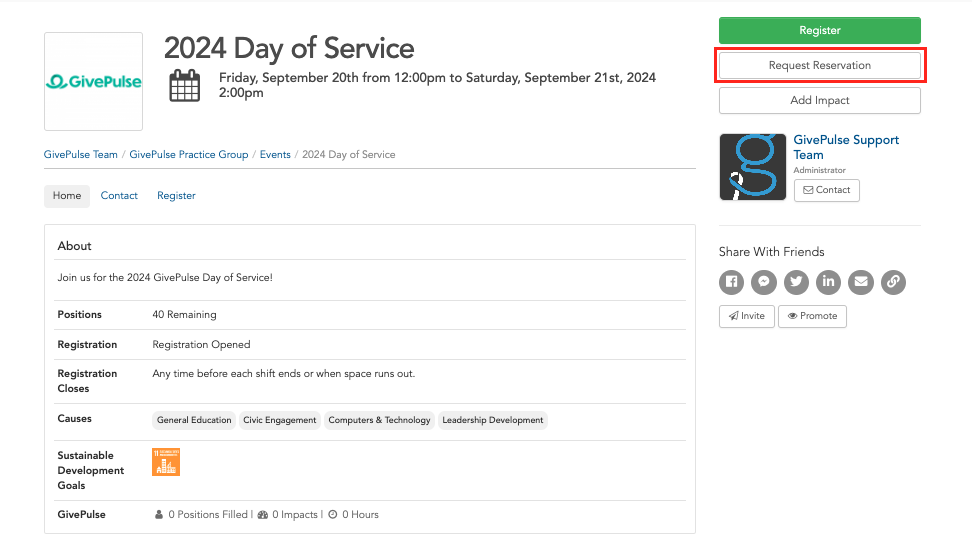Click Add Impact button
This screenshot has height=543, width=972.
(820, 100)
